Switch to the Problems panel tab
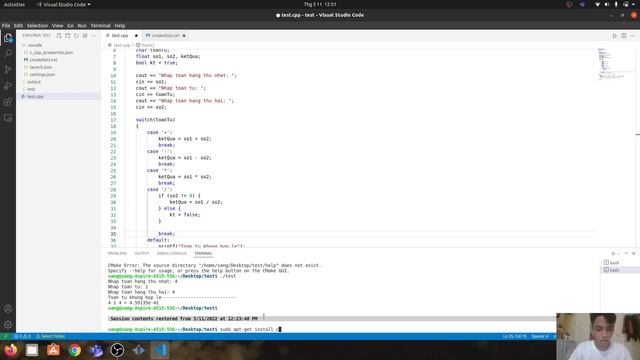Screen dimensions: 640x360 click(x=117, y=253)
